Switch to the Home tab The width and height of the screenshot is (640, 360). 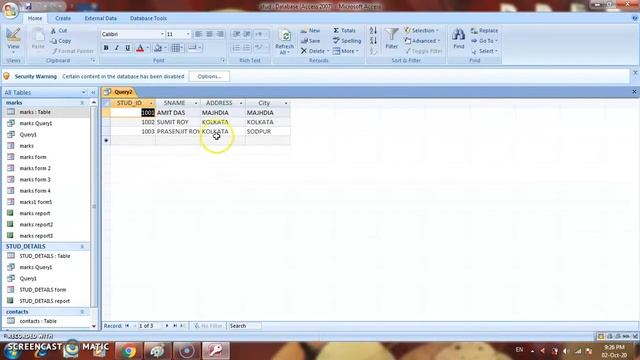pyautogui.click(x=35, y=18)
